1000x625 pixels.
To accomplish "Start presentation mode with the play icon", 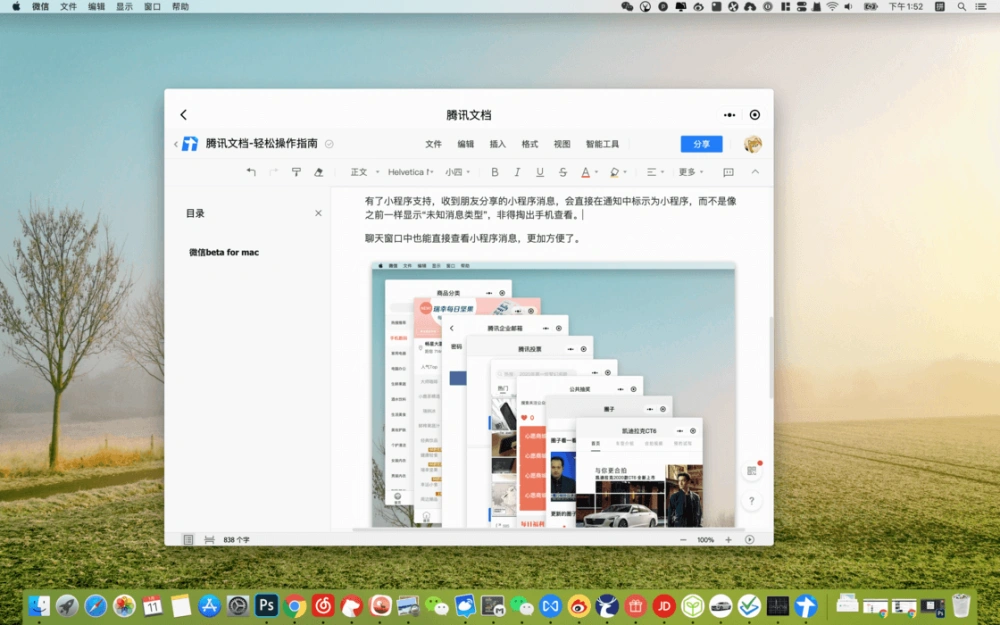I will pyautogui.click(x=749, y=540).
